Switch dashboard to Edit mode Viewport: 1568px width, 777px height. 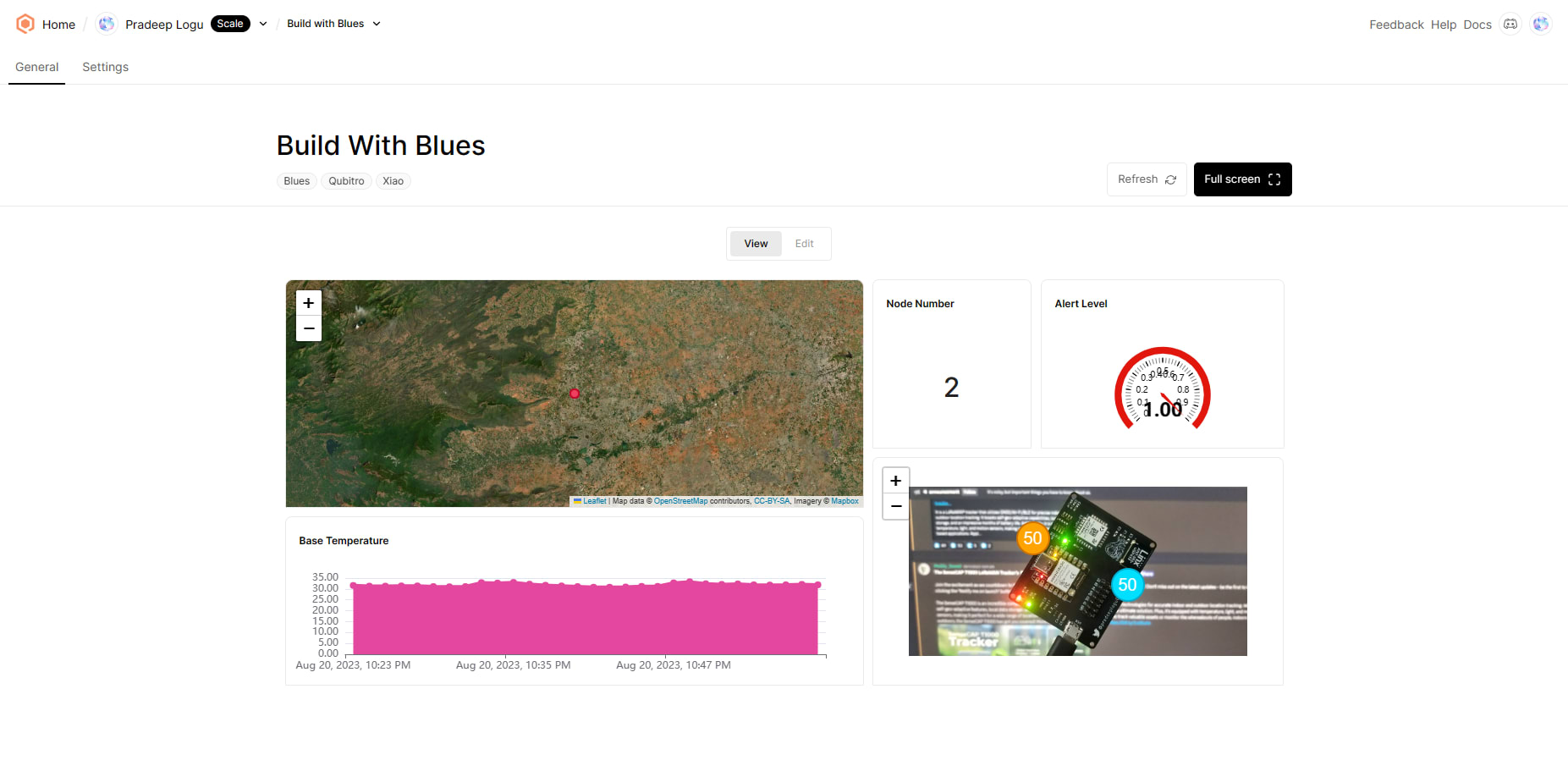coord(804,244)
